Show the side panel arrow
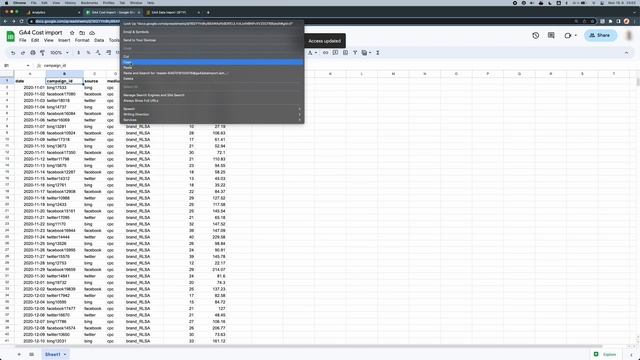The width and height of the screenshot is (640, 360). coord(631,354)
